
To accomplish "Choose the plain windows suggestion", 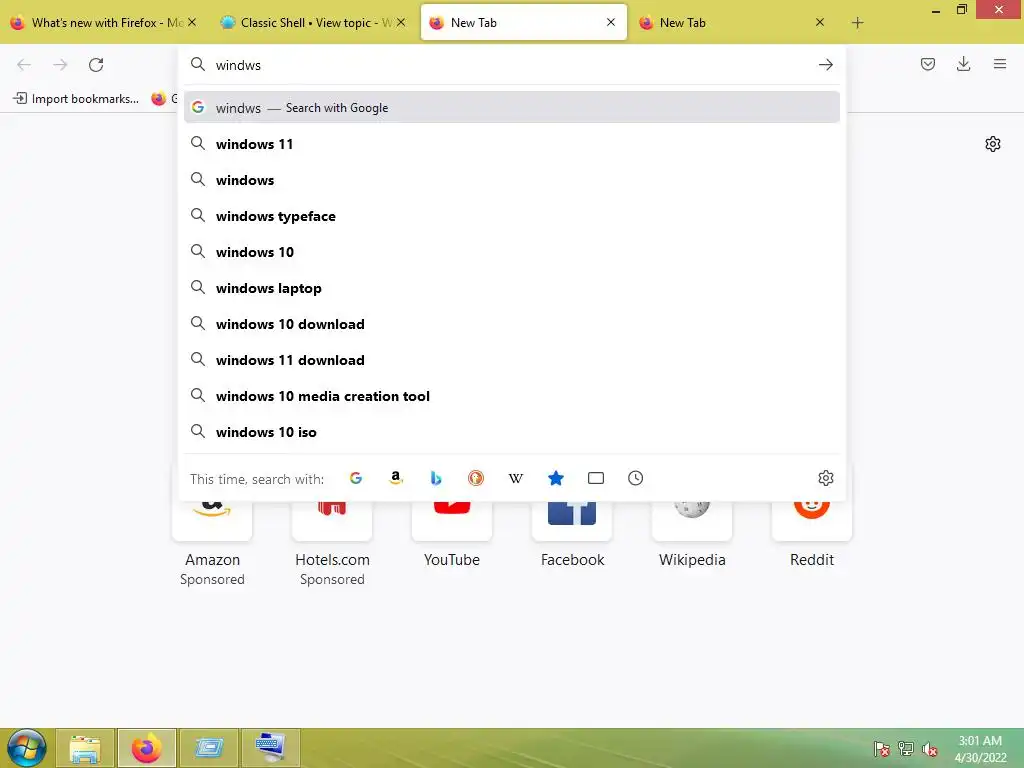I will click(x=511, y=180).
